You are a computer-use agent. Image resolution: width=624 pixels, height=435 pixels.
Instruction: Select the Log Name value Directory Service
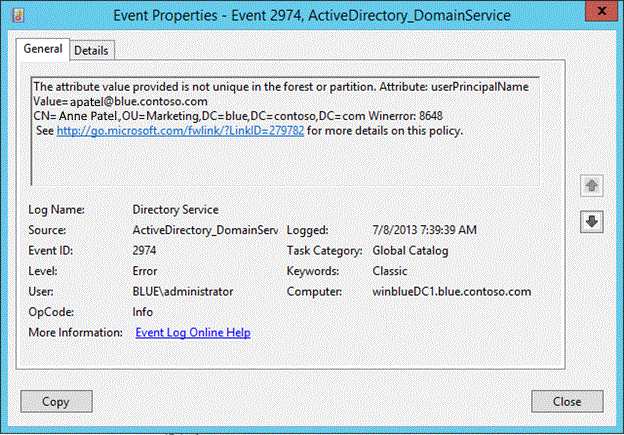pyautogui.click(x=176, y=210)
